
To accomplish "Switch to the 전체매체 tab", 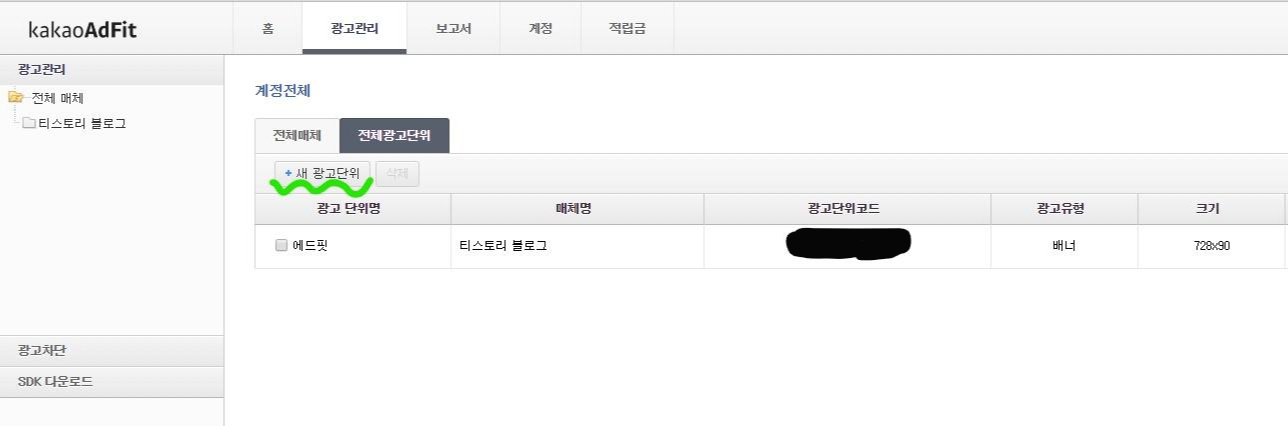I will click(x=297, y=136).
